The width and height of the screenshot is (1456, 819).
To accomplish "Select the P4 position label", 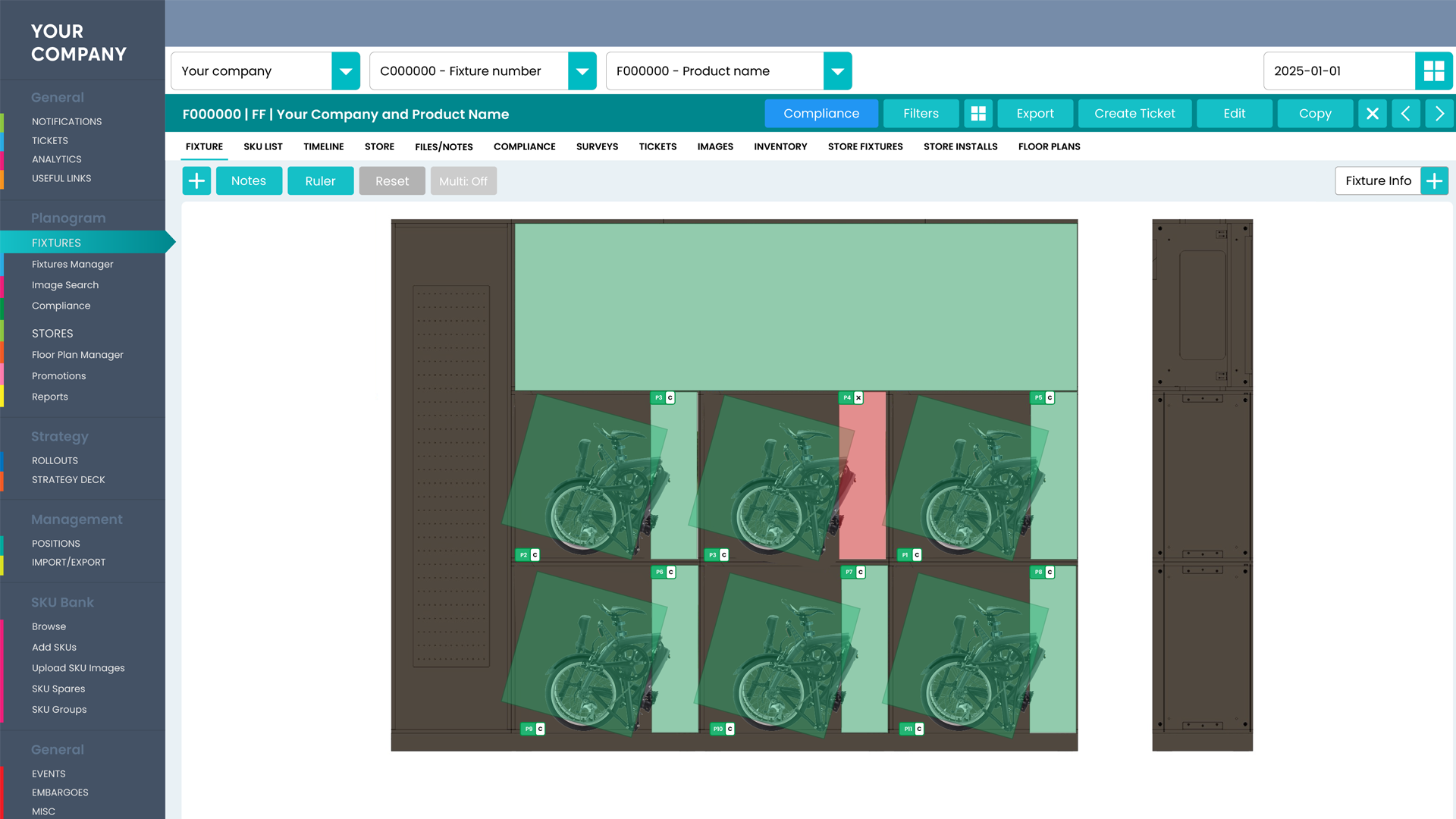I will (846, 397).
